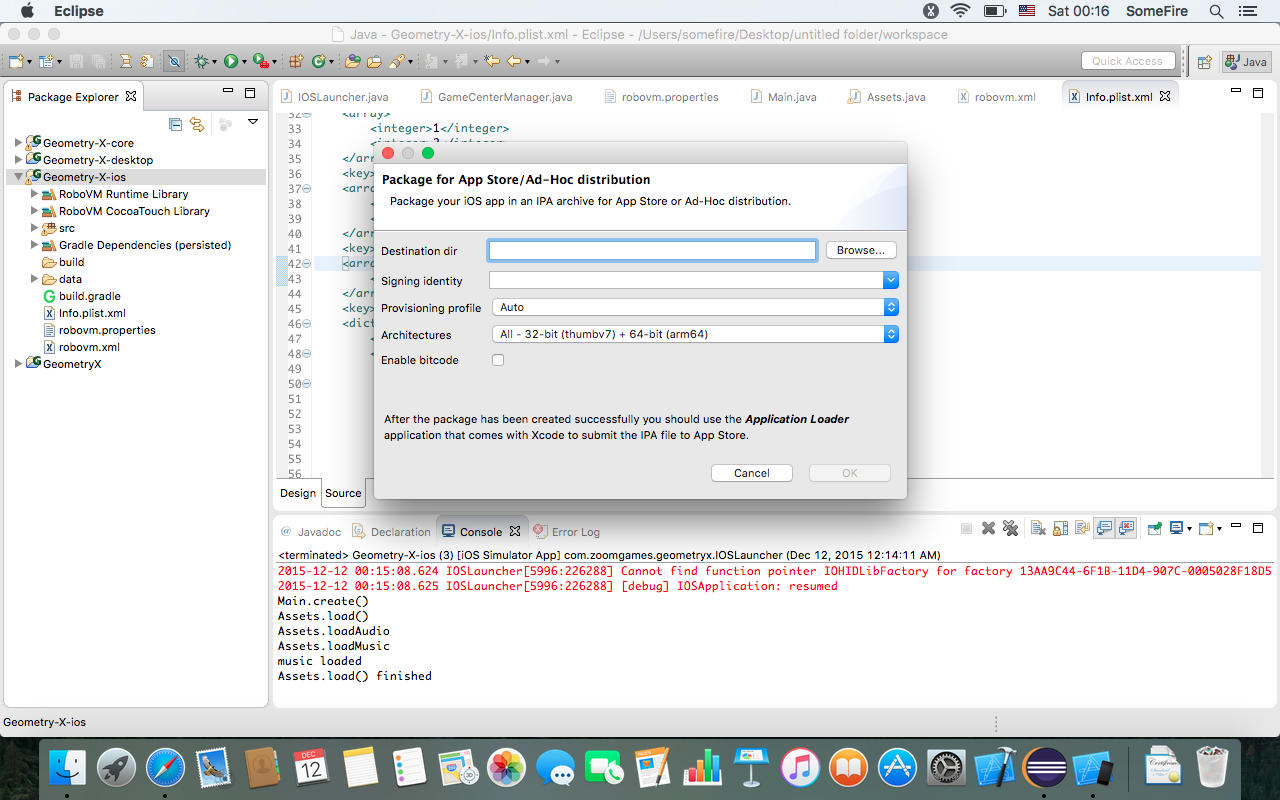The image size is (1280, 800).
Task: Expand the RoboVM Runtime Library node
Action: pos(35,194)
